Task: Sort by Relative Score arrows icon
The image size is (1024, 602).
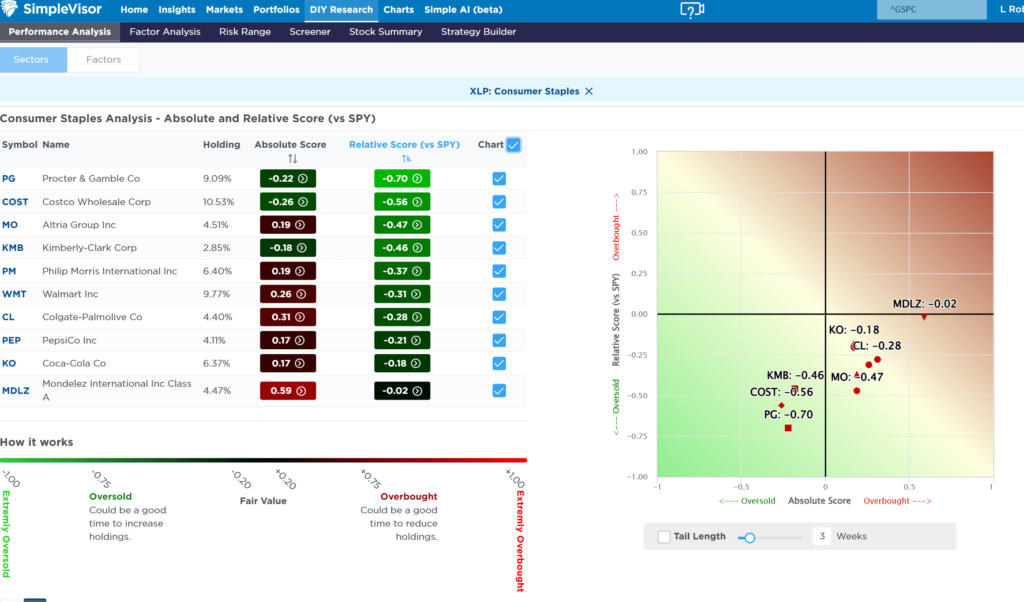Action: tap(406, 159)
